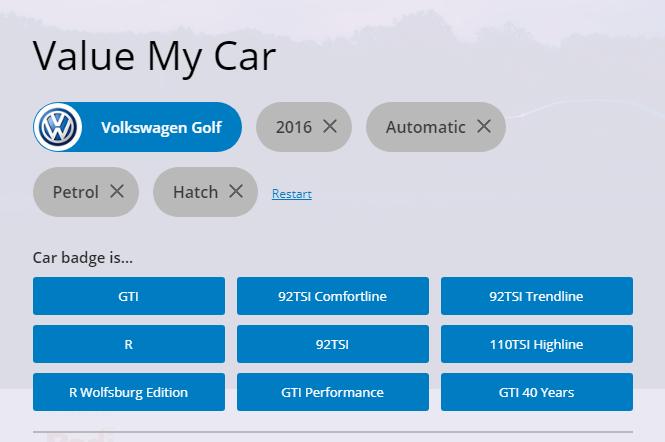Image resolution: width=665 pixels, height=442 pixels.
Task: Choose the 92TSI Comfortline badge
Action: [332, 296]
